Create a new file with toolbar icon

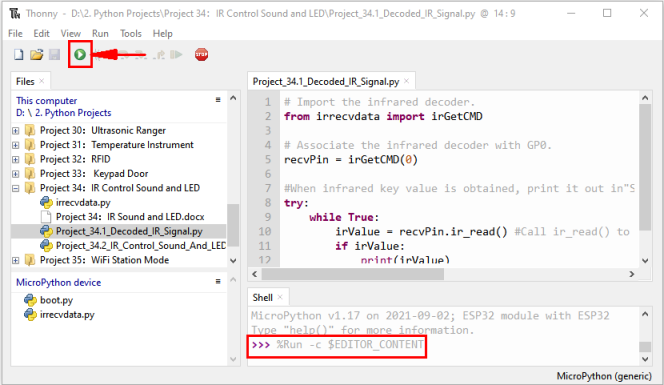click(x=19, y=55)
